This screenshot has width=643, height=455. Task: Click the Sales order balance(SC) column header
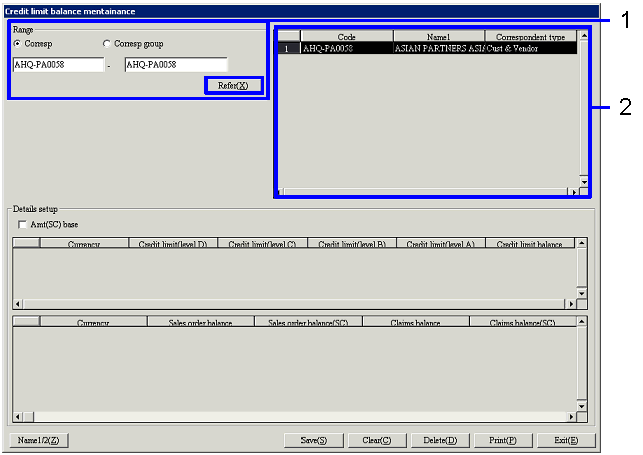coord(308,322)
